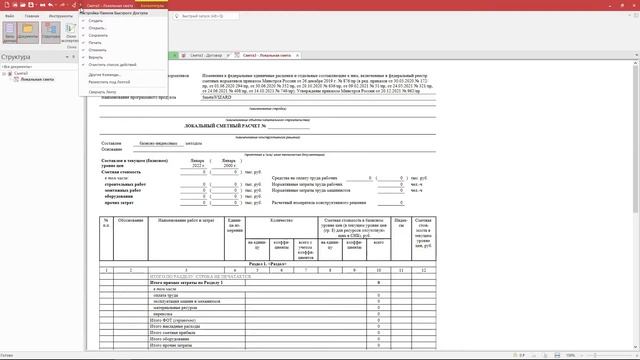Click the page layout icon in the status bar
This screenshot has width=640, height=360.
click(x=557, y=356)
